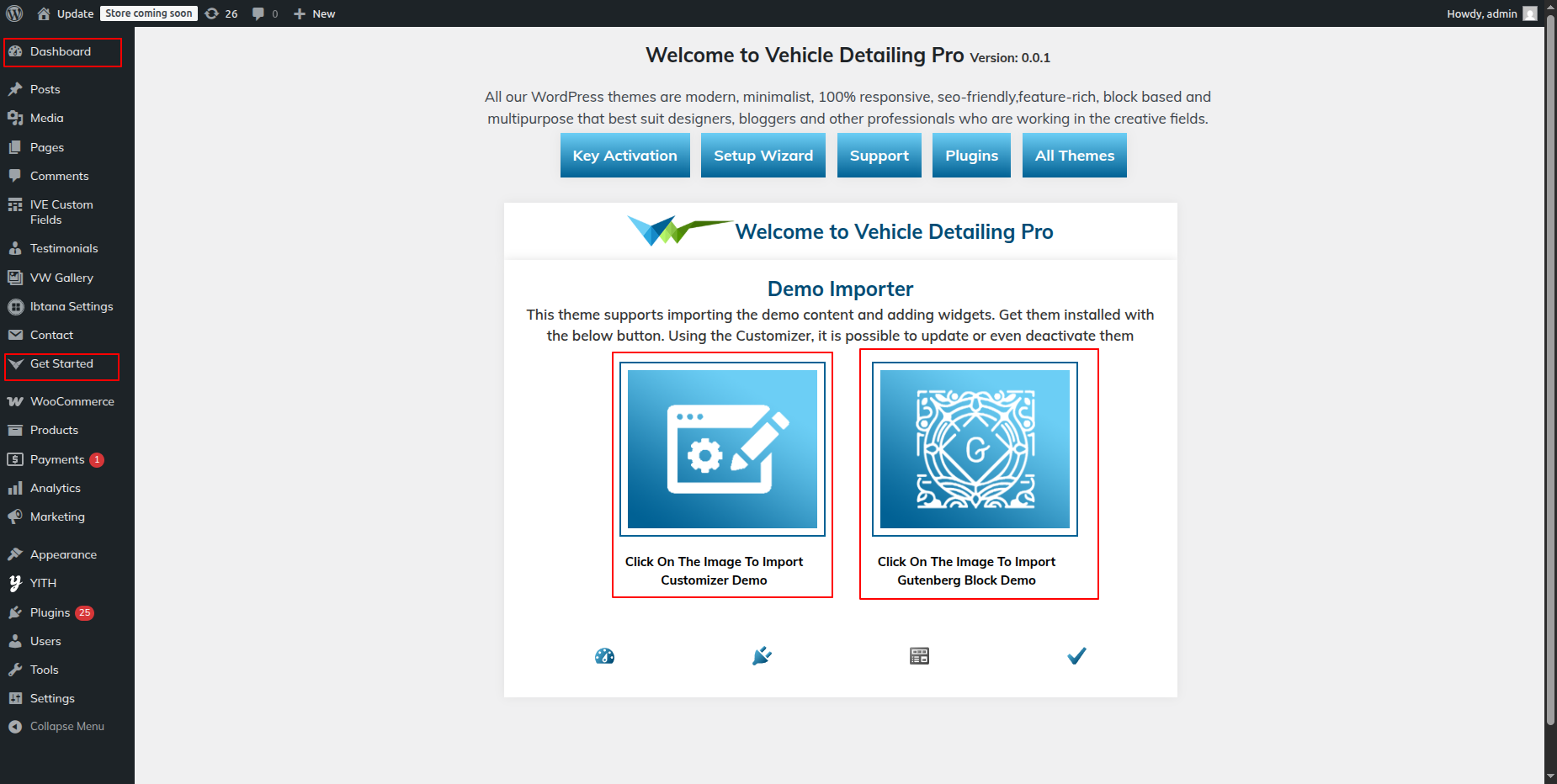The width and height of the screenshot is (1557, 784).
Task: Click the WordPress logo icon
Action: tap(14, 13)
